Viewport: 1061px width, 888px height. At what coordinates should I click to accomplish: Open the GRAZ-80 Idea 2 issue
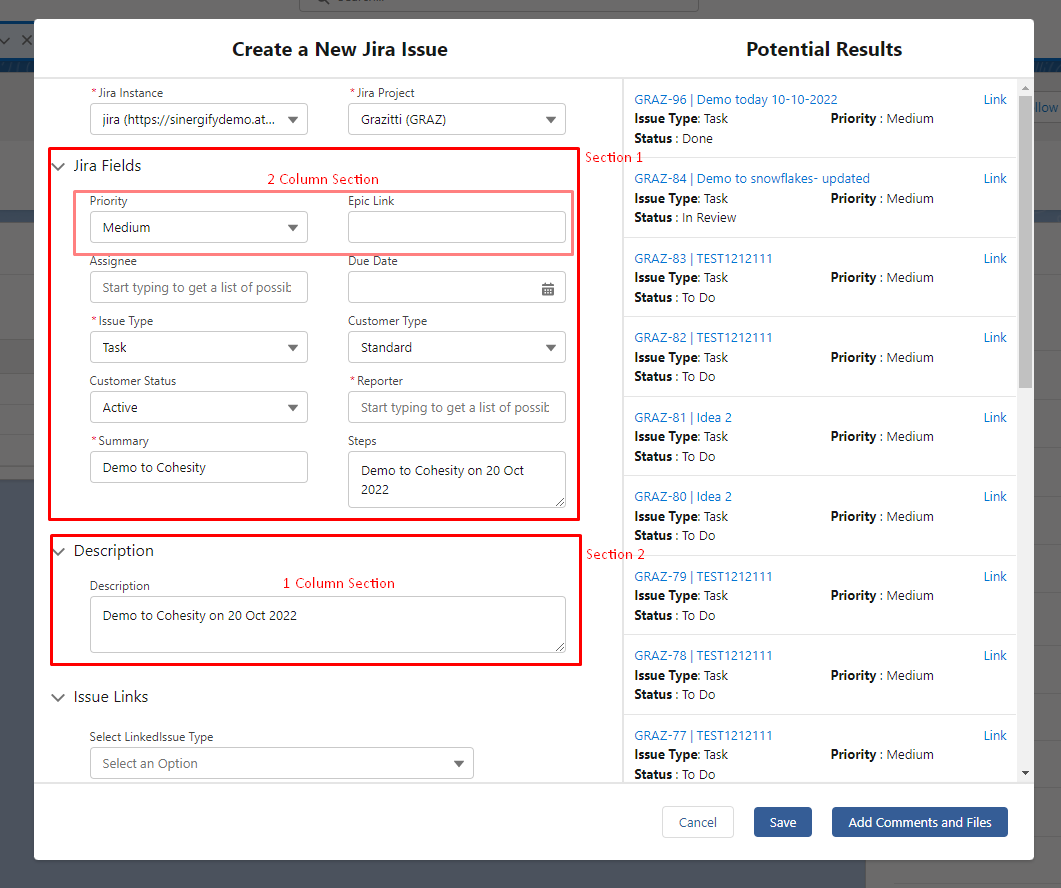tap(683, 497)
